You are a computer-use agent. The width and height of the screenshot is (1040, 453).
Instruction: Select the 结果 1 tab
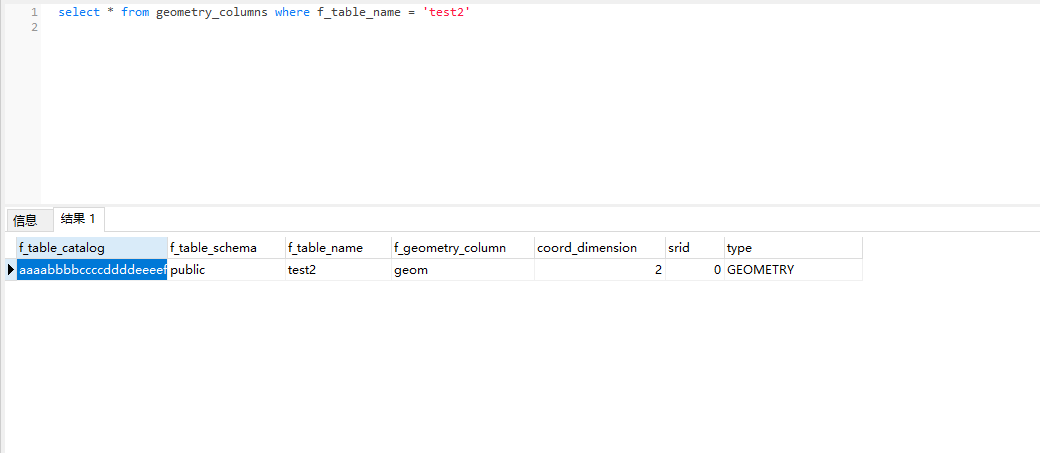78,219
